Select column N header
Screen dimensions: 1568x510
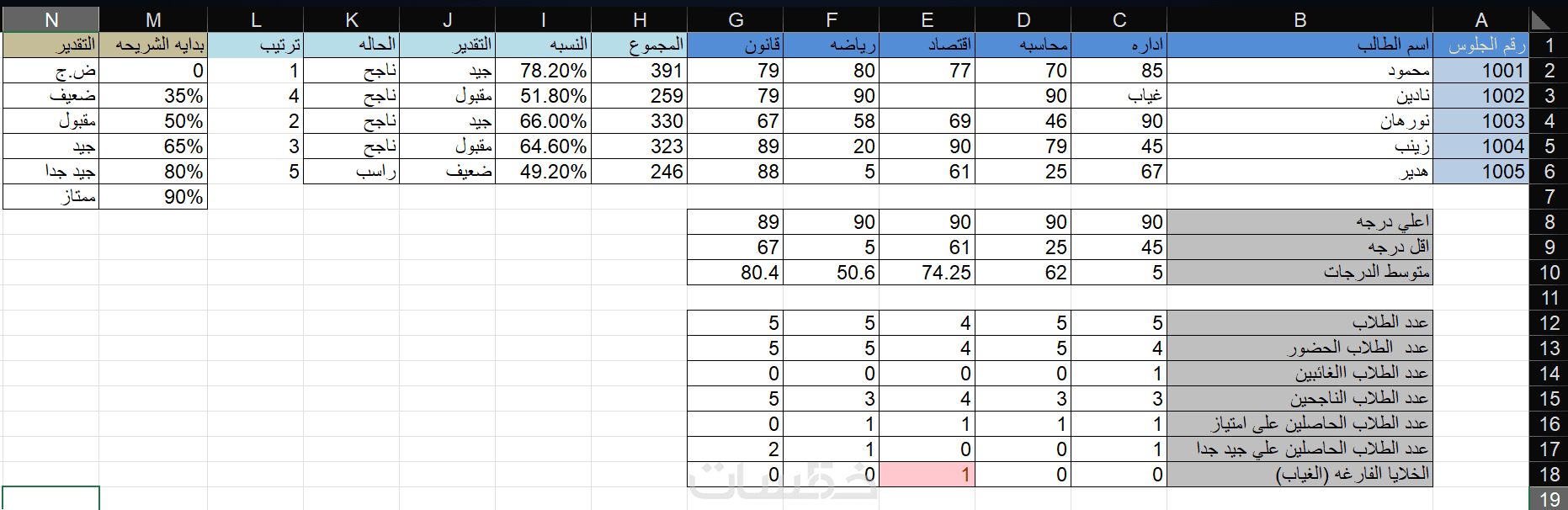pyautogui.click(x=50, y=20)
